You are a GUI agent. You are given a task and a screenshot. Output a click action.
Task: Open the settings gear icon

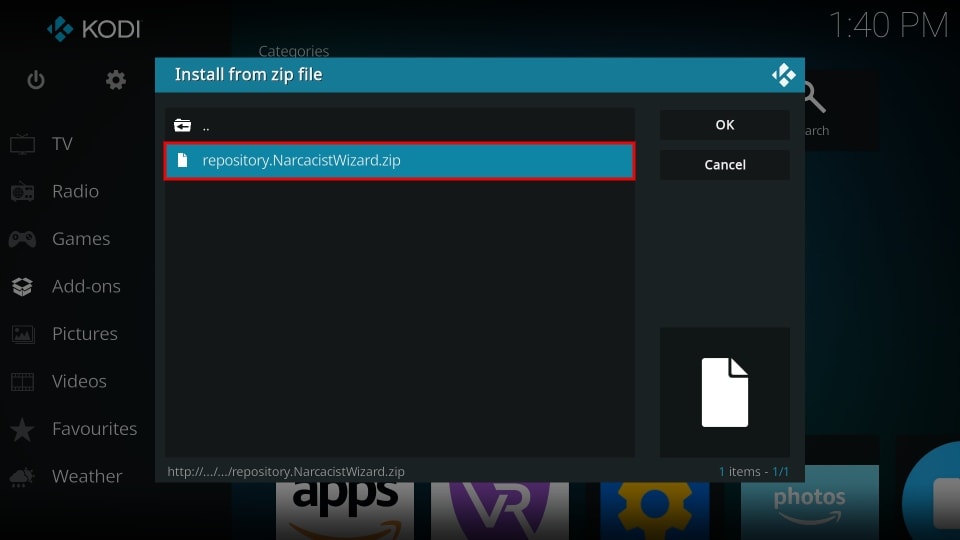(115, 80)
